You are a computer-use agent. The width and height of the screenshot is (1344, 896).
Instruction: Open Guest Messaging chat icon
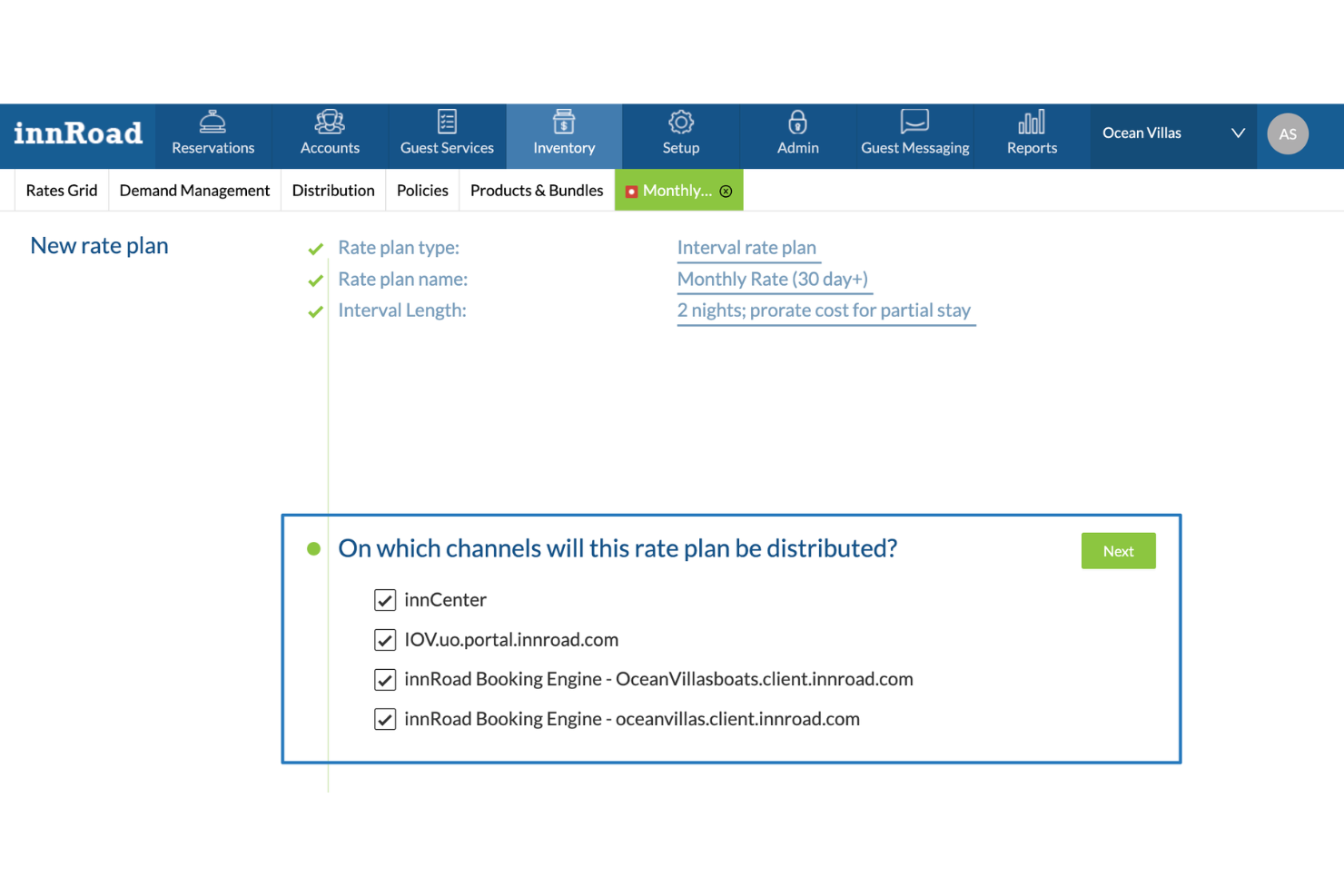(x=914, y=121)
